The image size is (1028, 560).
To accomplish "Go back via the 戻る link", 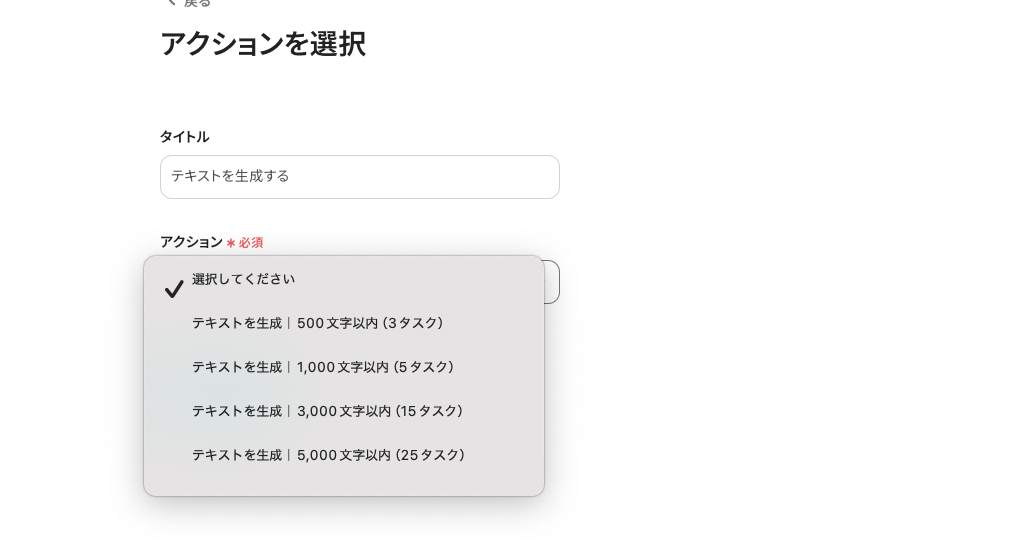I will 197,4.
